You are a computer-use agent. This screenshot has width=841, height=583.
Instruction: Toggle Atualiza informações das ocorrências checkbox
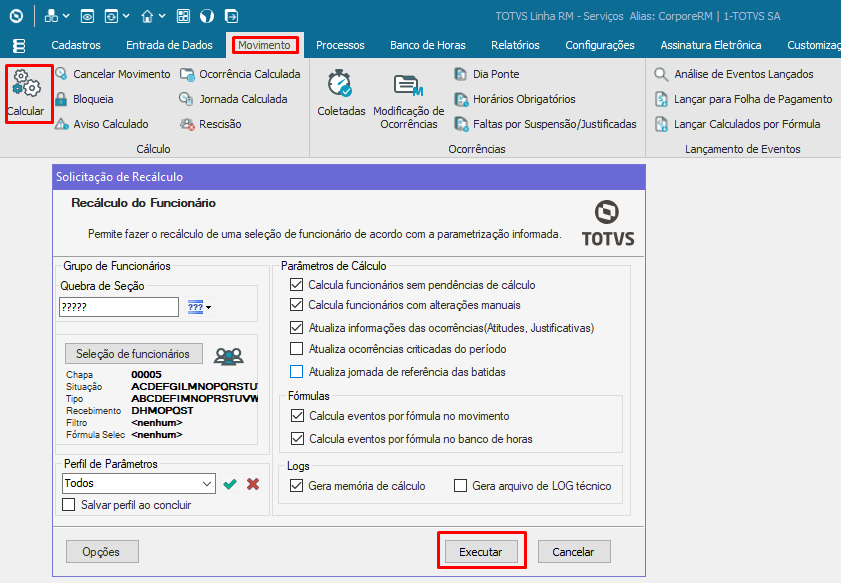296,327
